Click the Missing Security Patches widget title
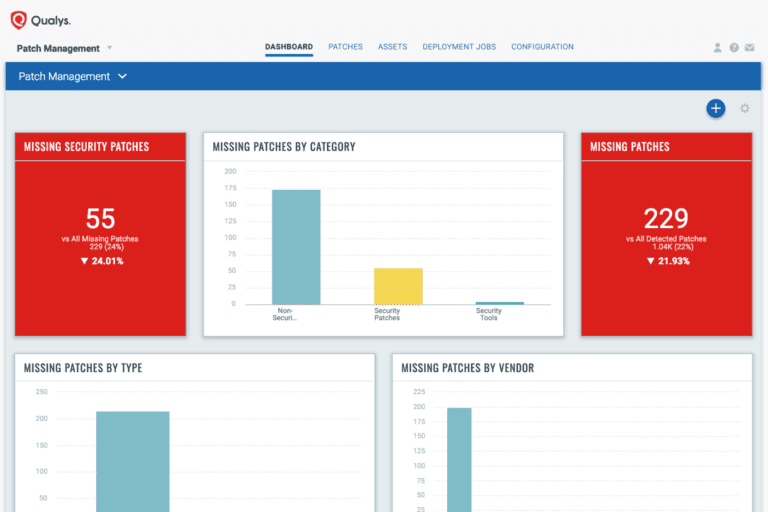 click(86, 146)
